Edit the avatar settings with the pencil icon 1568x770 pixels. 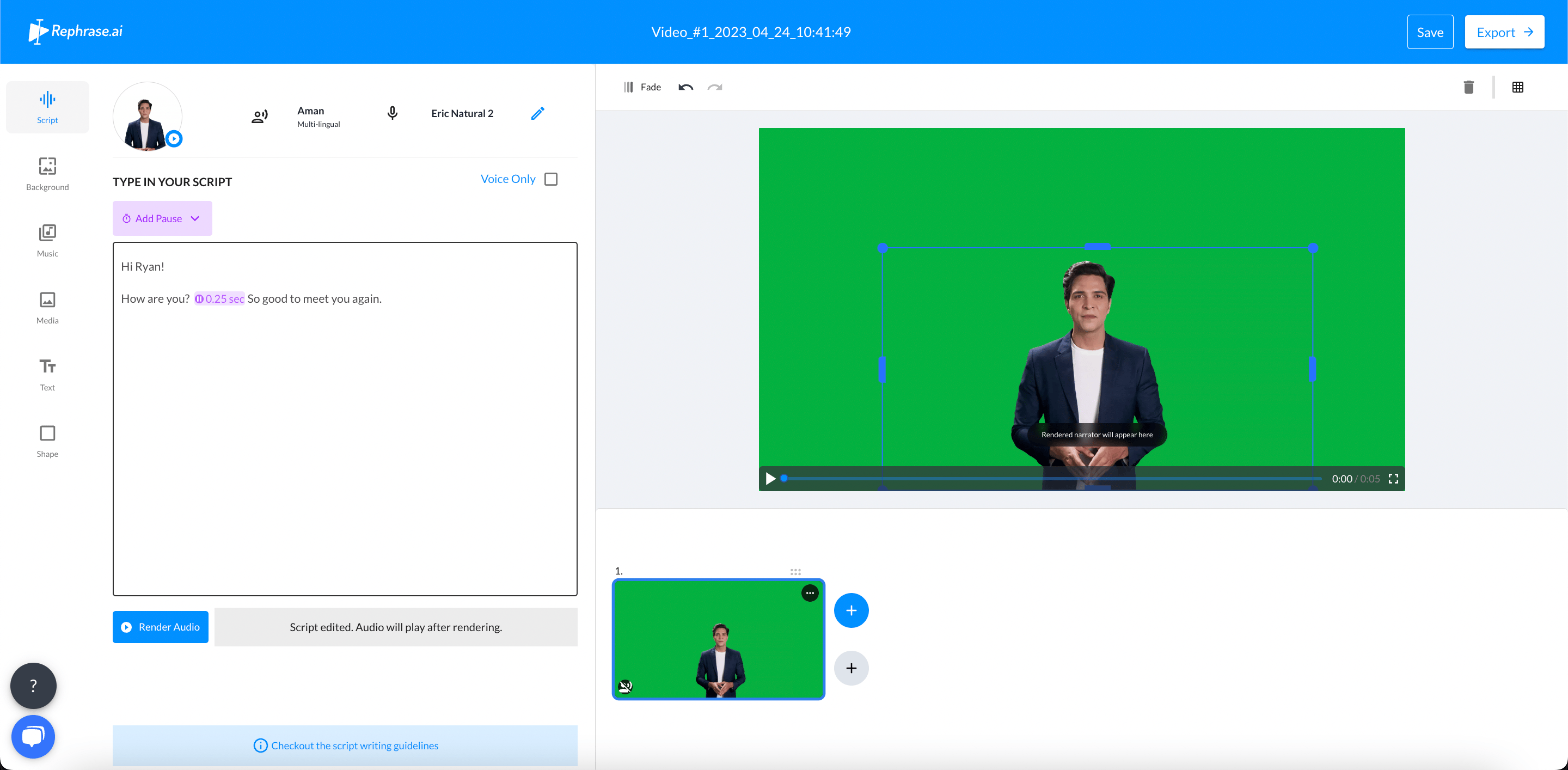pos(537,113)
